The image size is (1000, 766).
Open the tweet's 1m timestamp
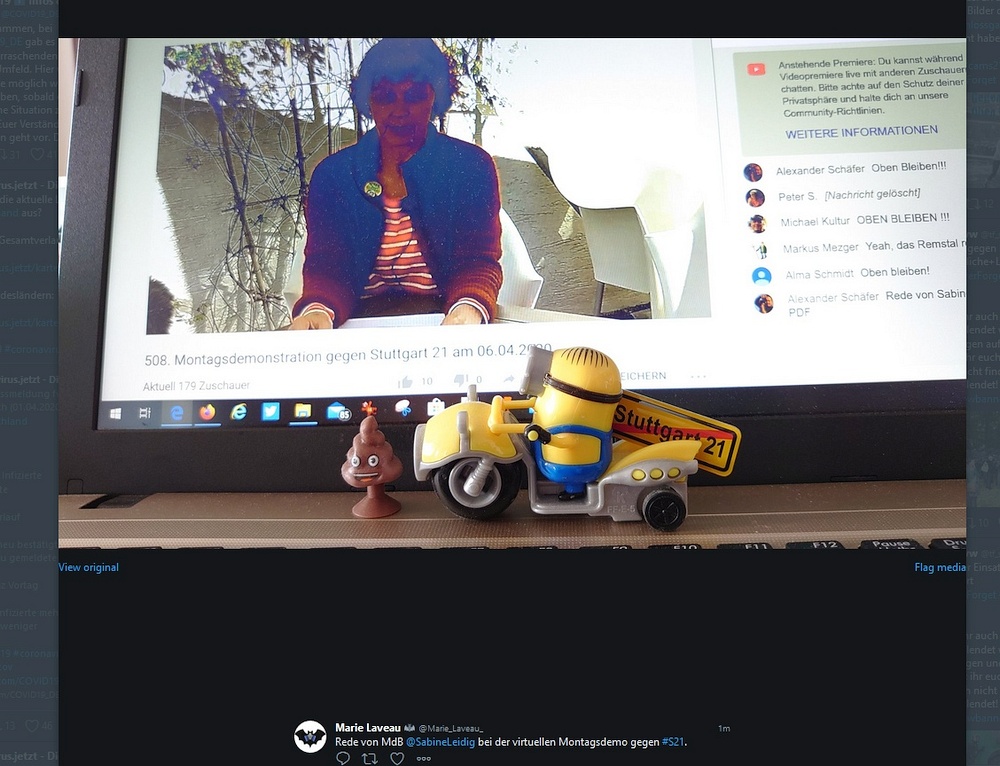(724, 728)
